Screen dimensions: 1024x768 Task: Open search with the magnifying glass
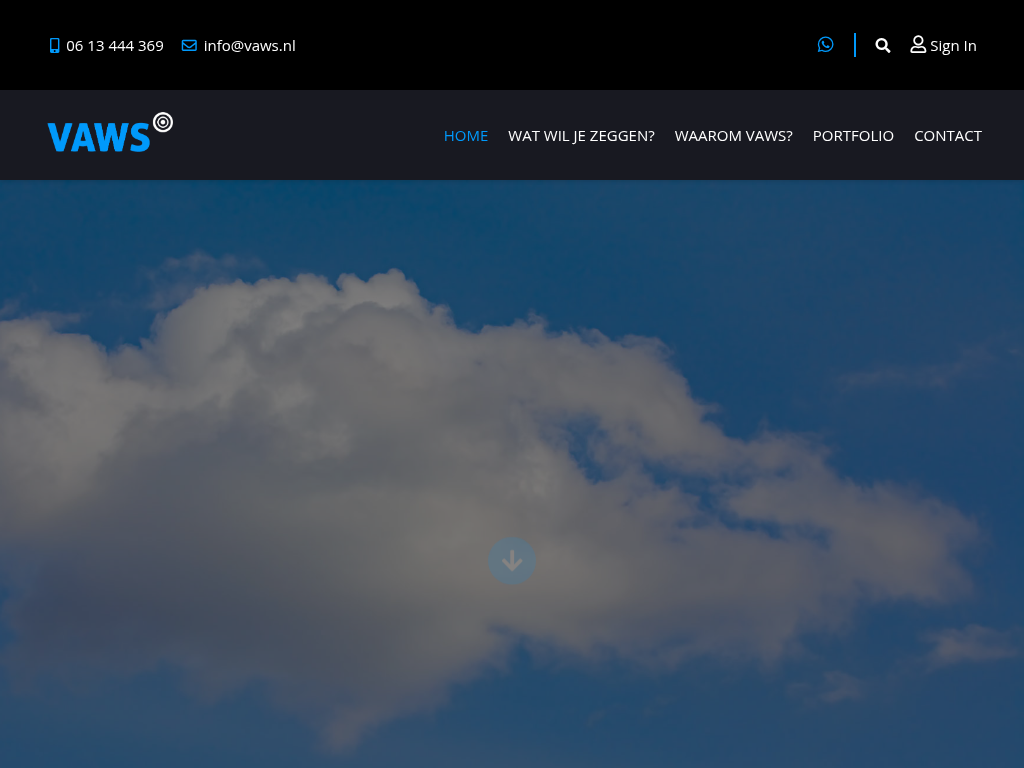coord(883,46)
